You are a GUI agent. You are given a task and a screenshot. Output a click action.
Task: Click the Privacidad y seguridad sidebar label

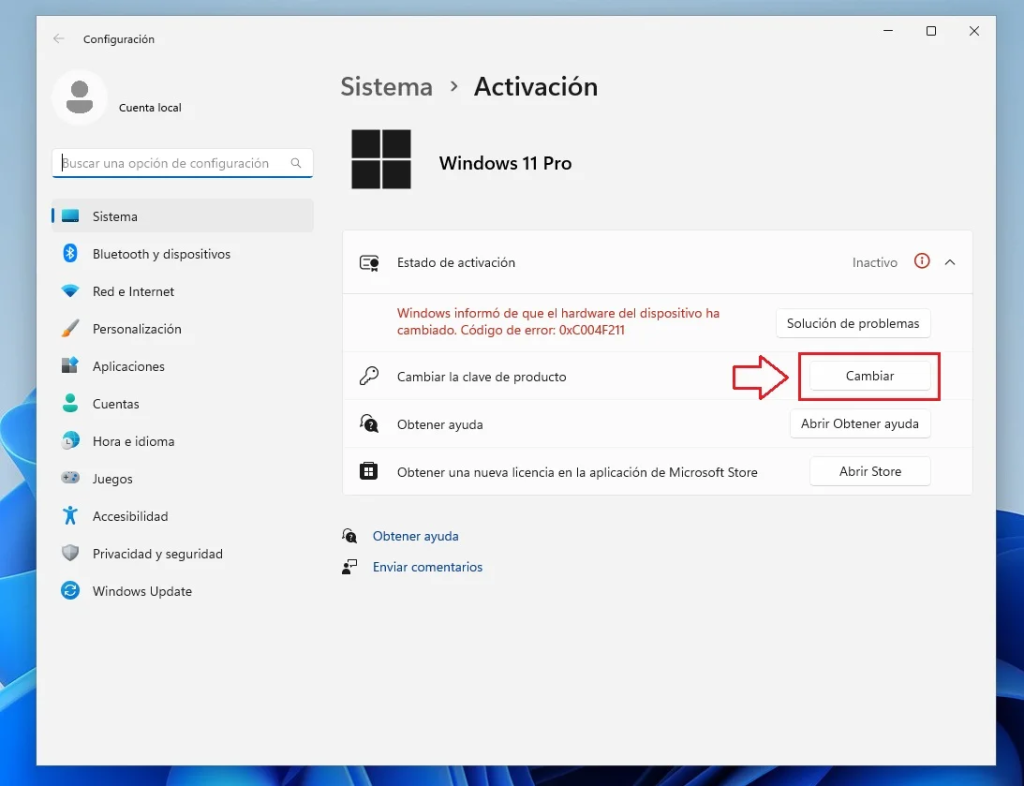coord(157,554)
